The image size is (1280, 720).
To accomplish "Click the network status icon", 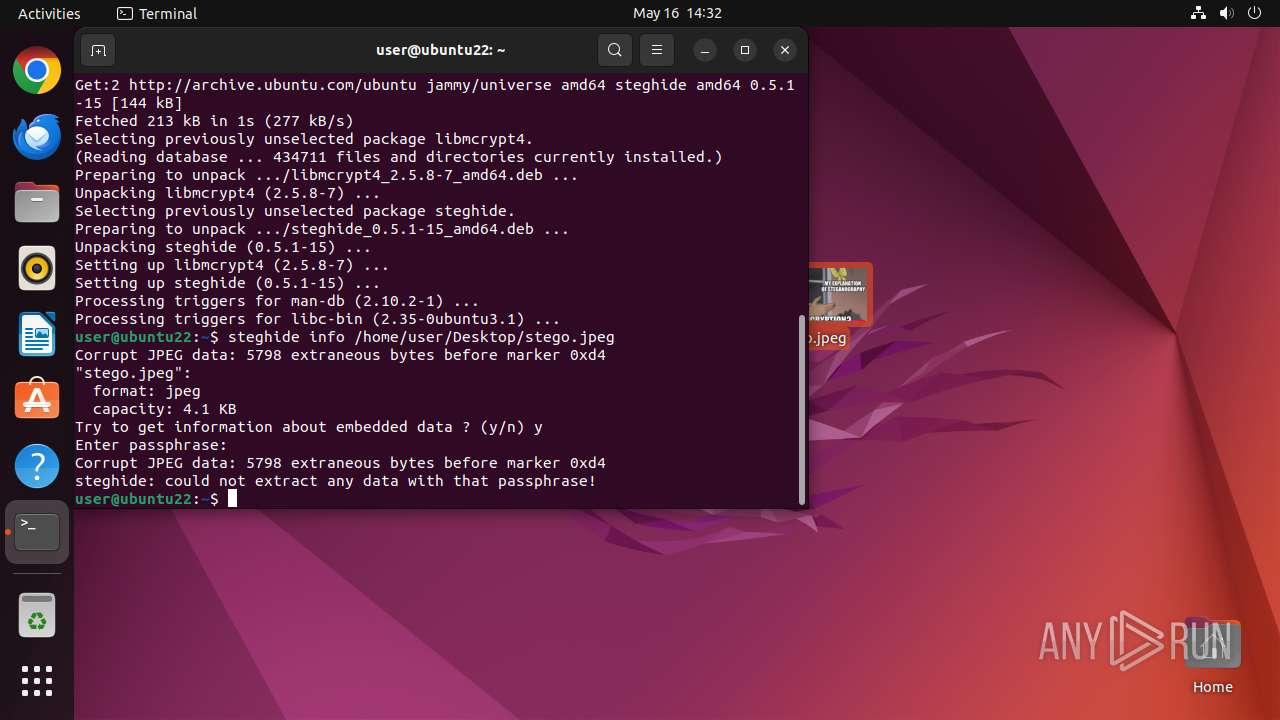I will (1199, 13).
